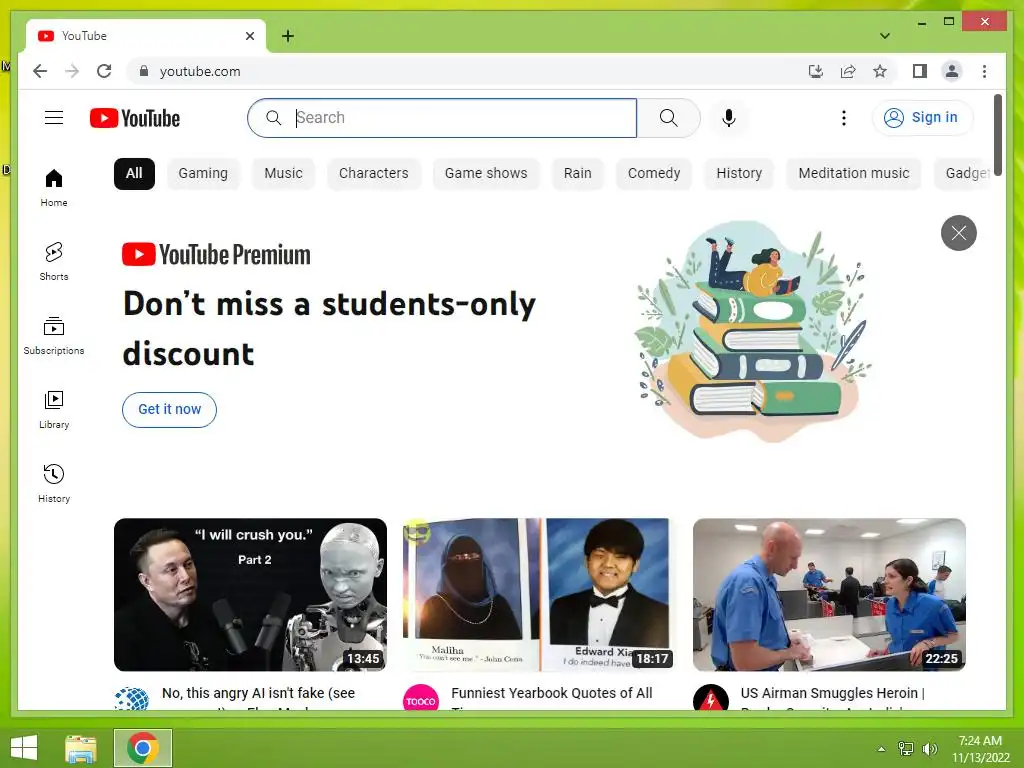The image size is (1024, 768).
Task: Open File Explorer from the taskbar
Action: coord(81,748)
